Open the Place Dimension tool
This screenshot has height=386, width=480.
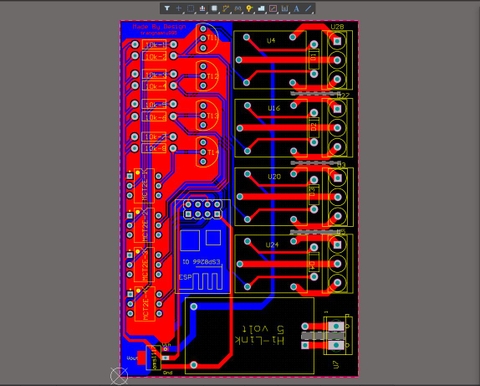coord(284,9)
